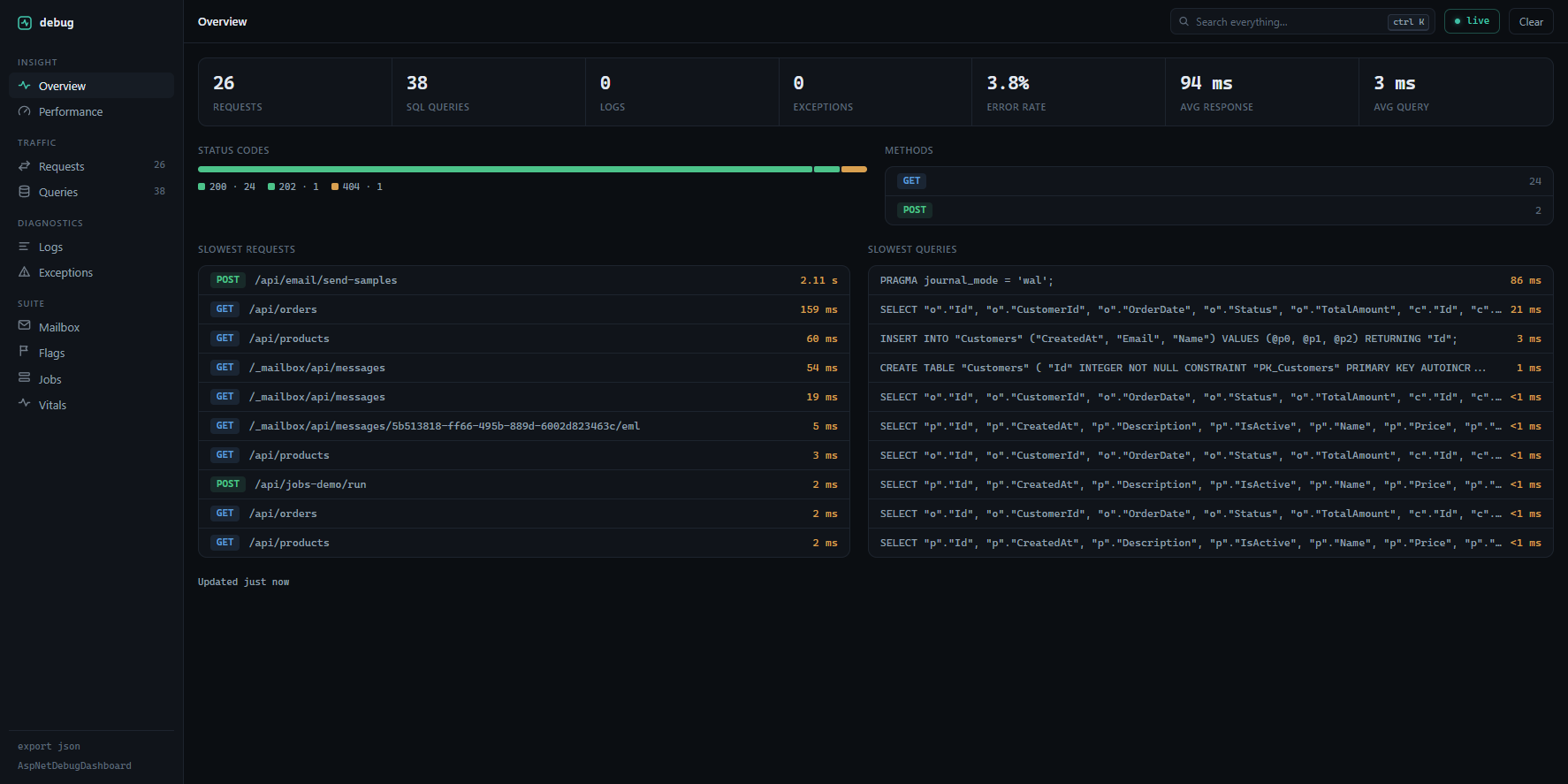Open the GET /api/orders 2 ms request
The height and width of the screenshot is (784, 1568).
pyautogui.click(x=524, y=514)
